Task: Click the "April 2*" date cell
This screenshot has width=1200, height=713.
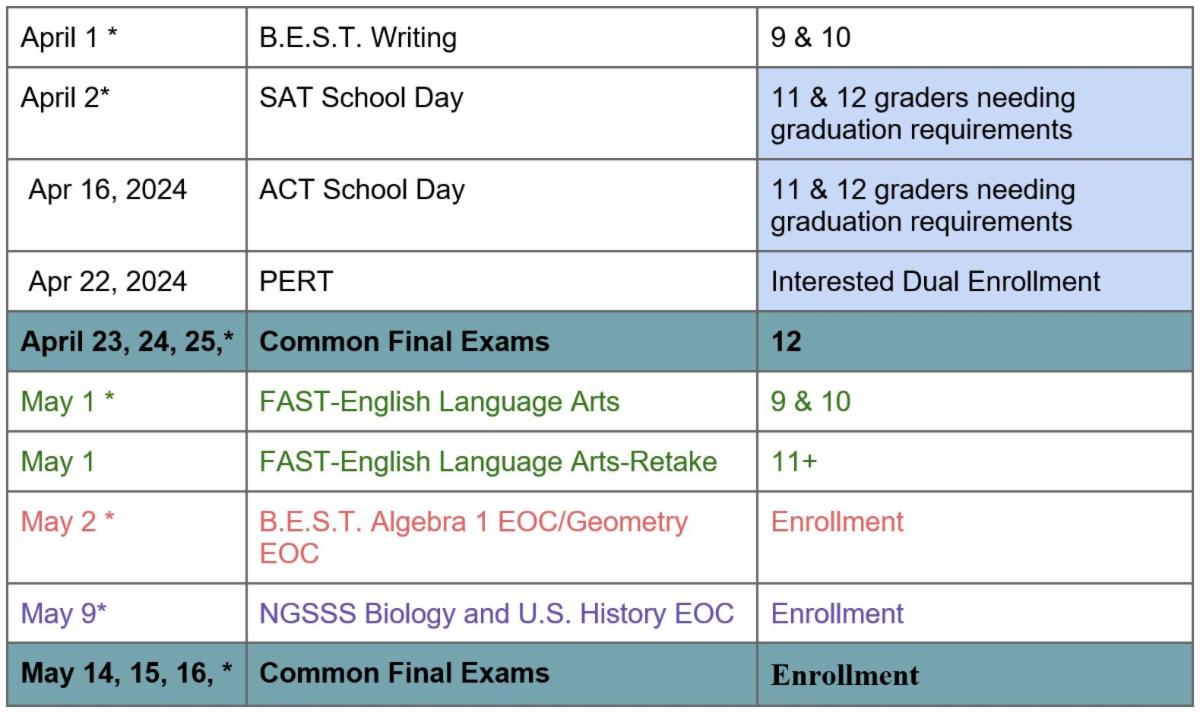Action: pos(65,98)
